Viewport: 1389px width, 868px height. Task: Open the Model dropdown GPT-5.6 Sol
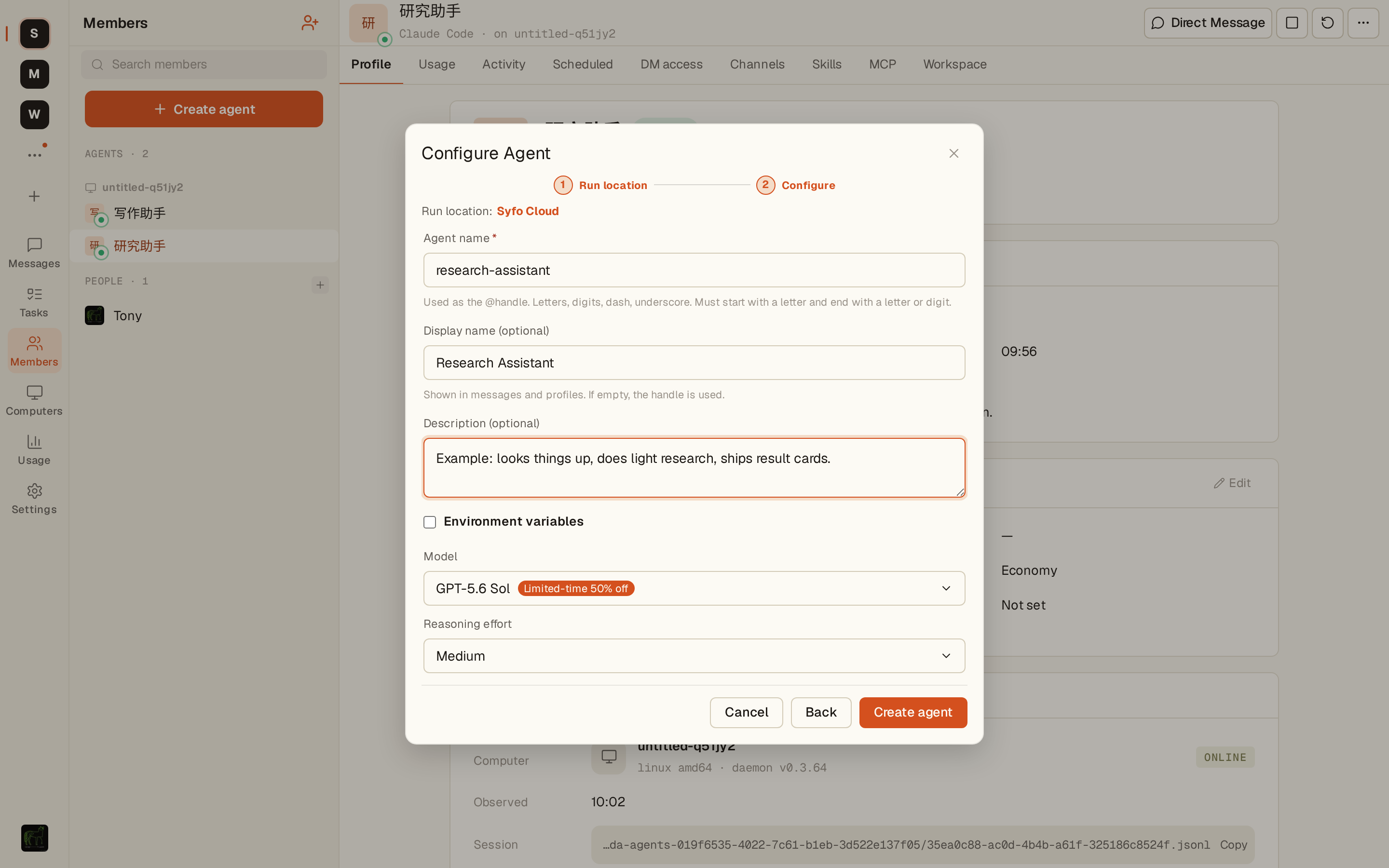click(x=694, y=588)
